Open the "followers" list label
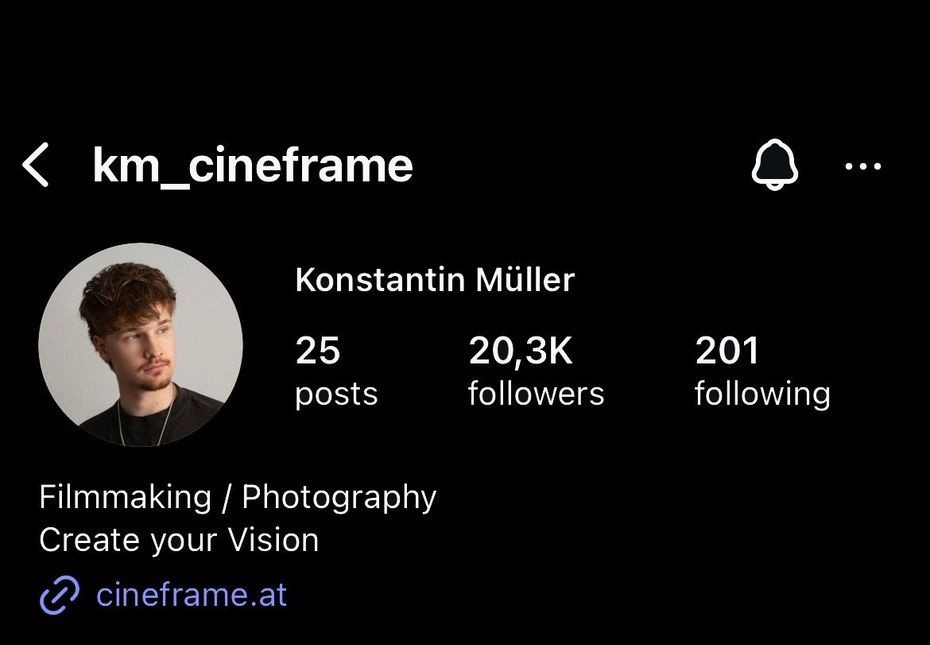Viewport: 930px width, 645px height. [536, 394]
